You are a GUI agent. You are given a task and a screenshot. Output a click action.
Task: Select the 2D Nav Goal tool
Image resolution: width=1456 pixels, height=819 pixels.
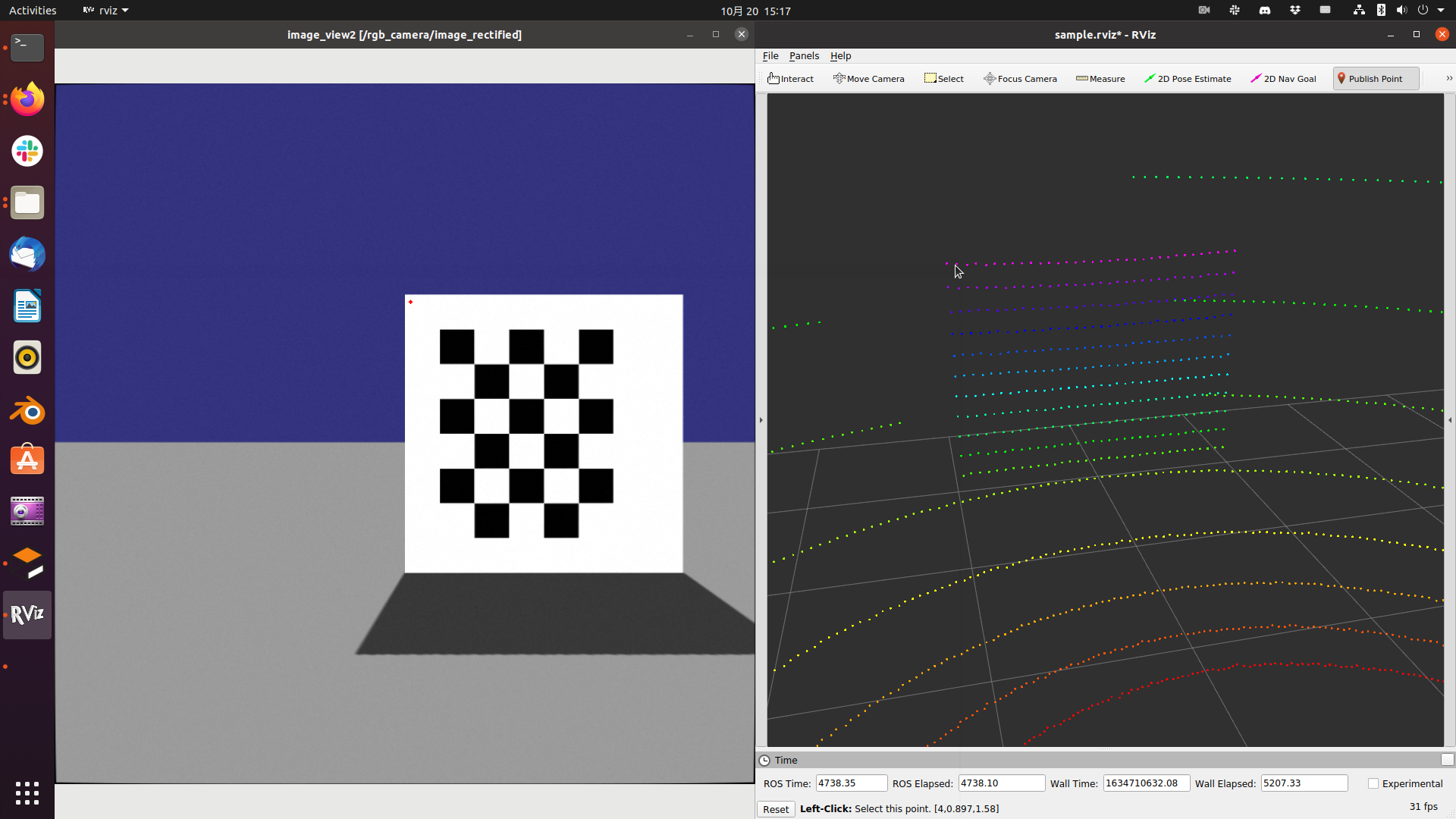coord(1283,78)
